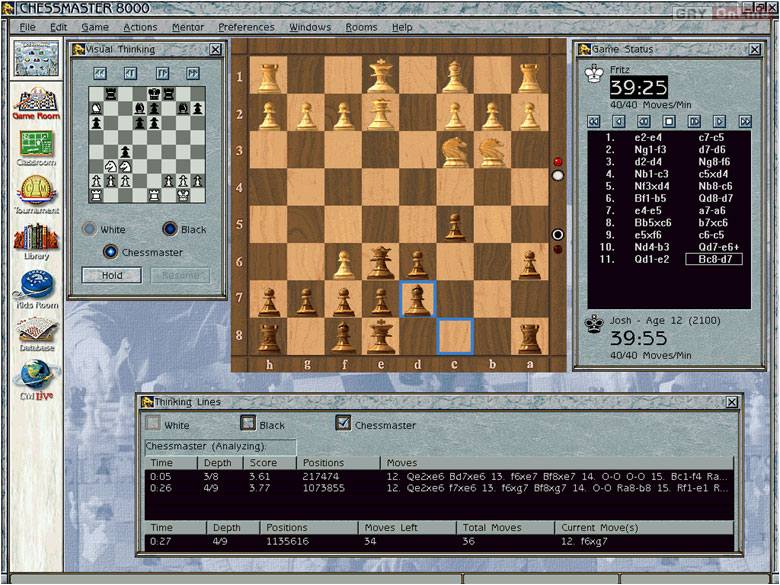
Task: Click the white circle indicator beside board
Action: 558,175
